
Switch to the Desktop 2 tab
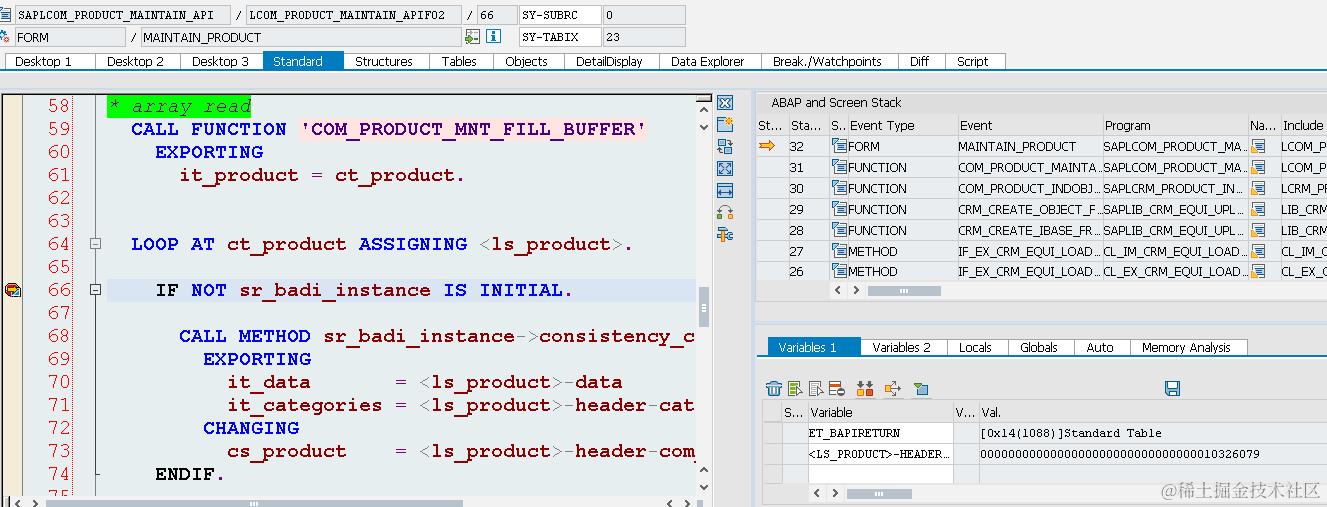pos(136,61)
